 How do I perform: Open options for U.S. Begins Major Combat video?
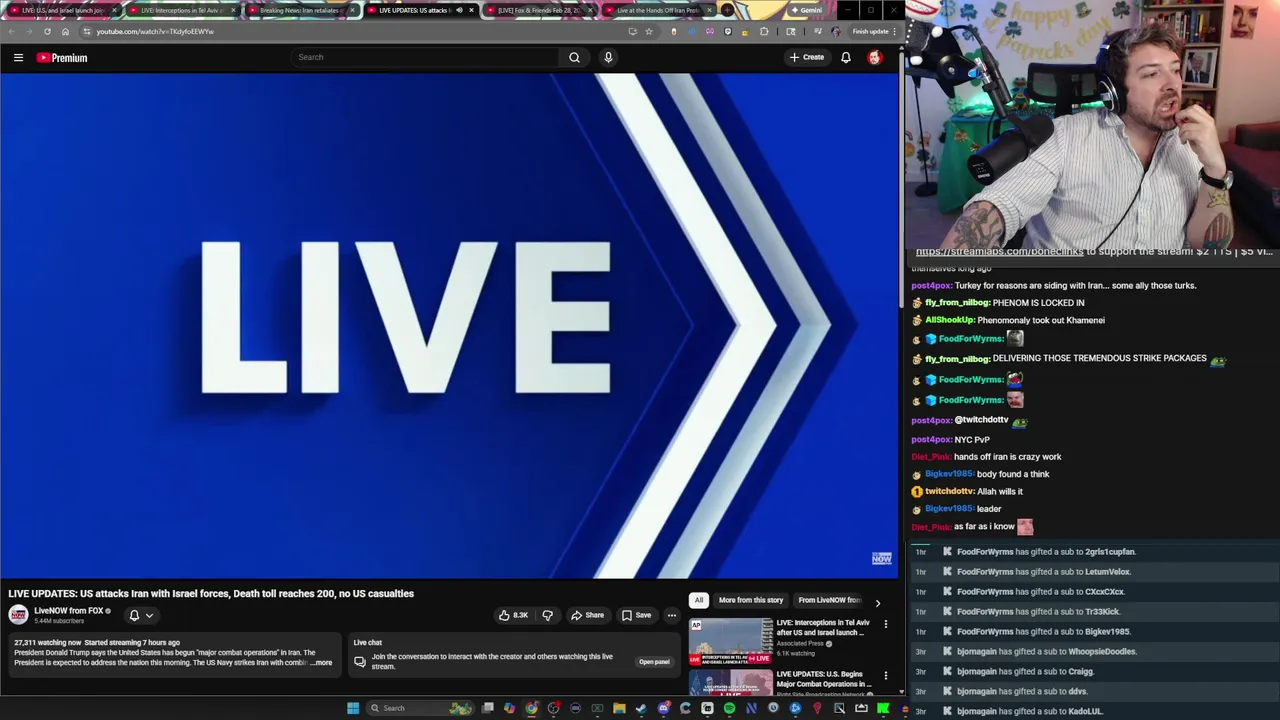(885, 676)
